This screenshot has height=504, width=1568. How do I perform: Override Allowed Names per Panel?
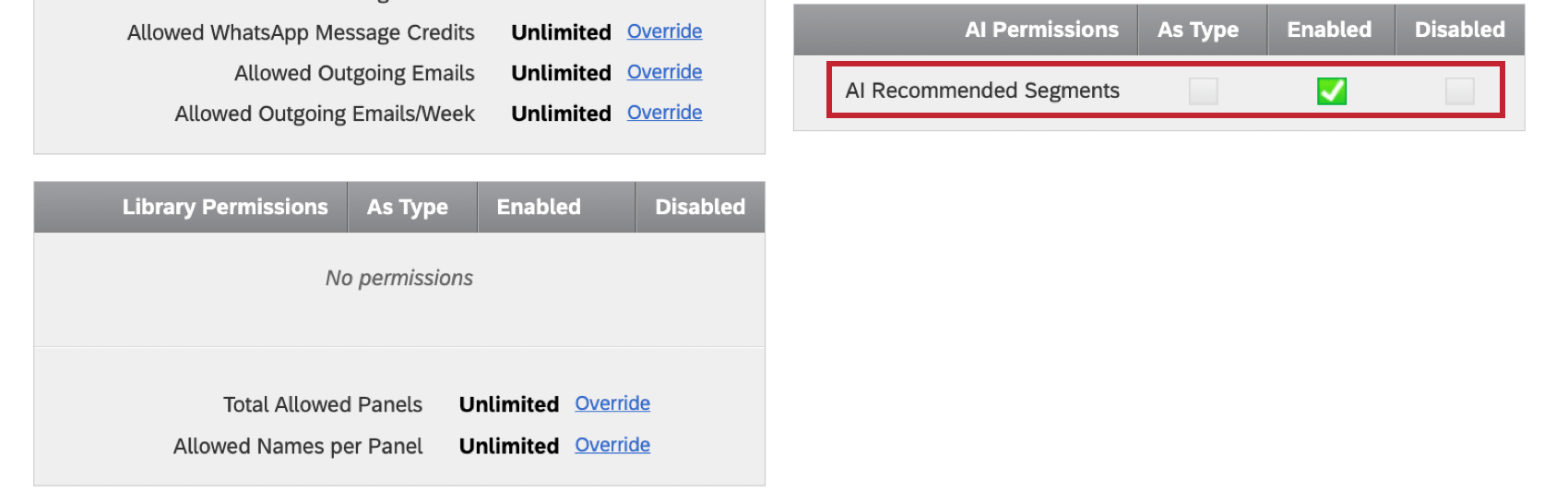[612, 445]
